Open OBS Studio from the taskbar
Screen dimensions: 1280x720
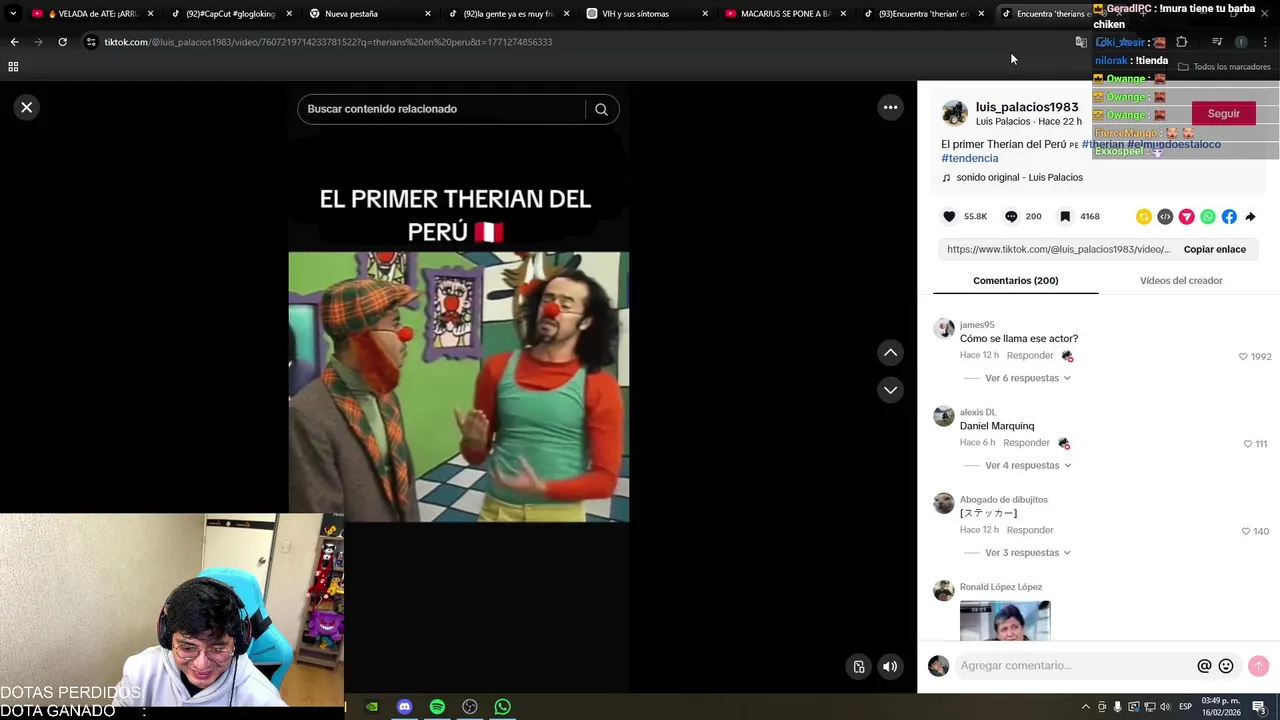pos(470,707)
